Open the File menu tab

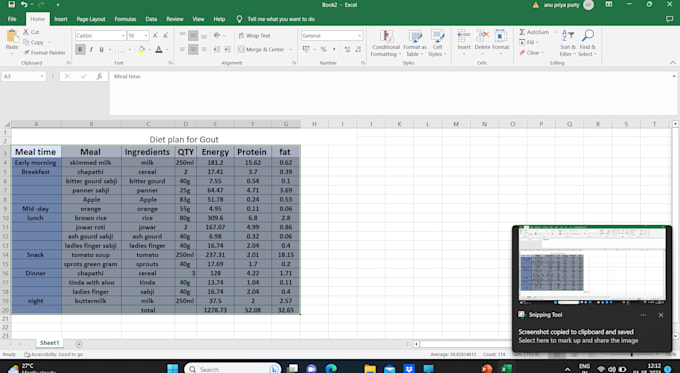click(12, 19)
